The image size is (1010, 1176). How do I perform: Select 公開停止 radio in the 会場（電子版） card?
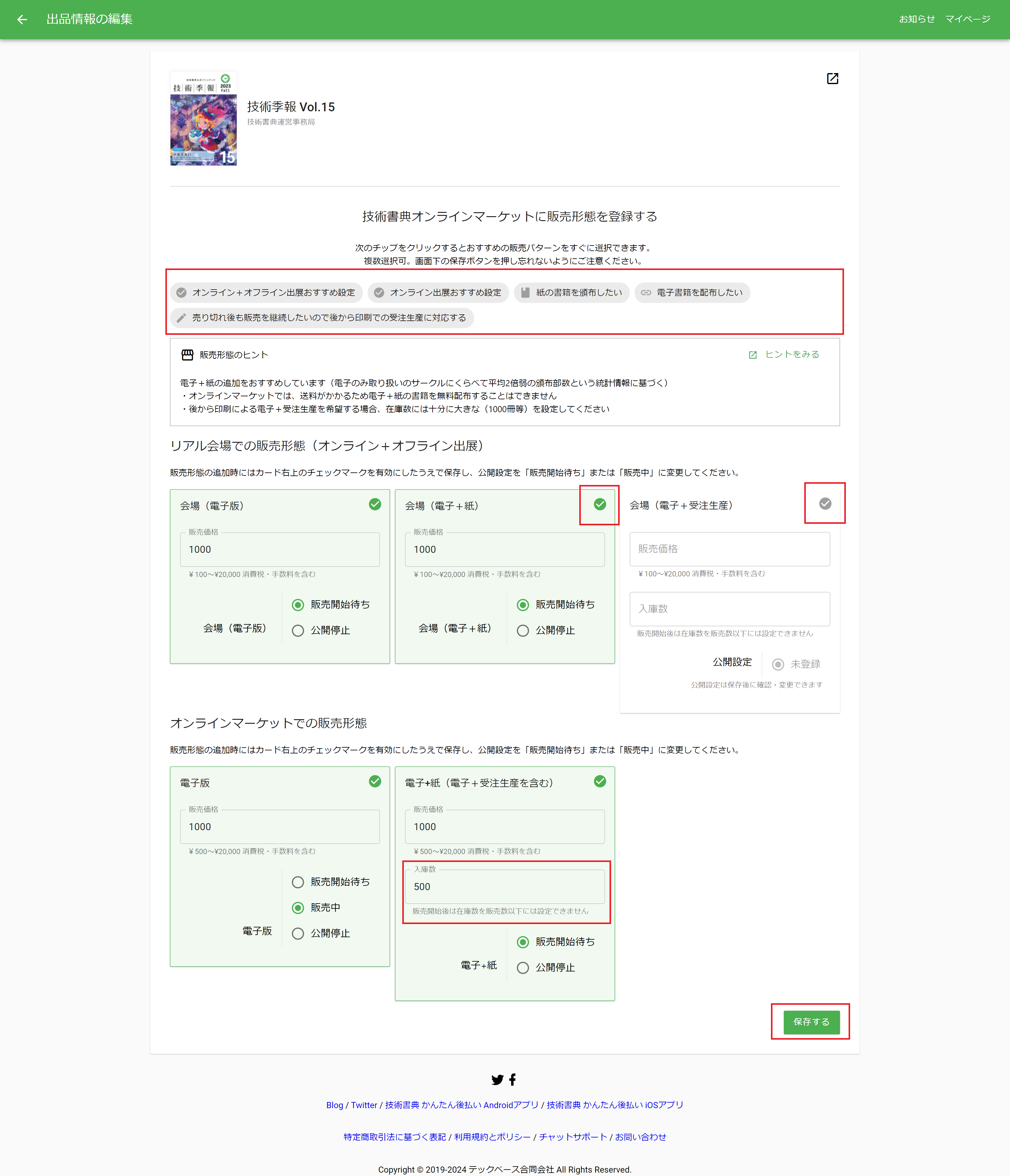(298, 631)
